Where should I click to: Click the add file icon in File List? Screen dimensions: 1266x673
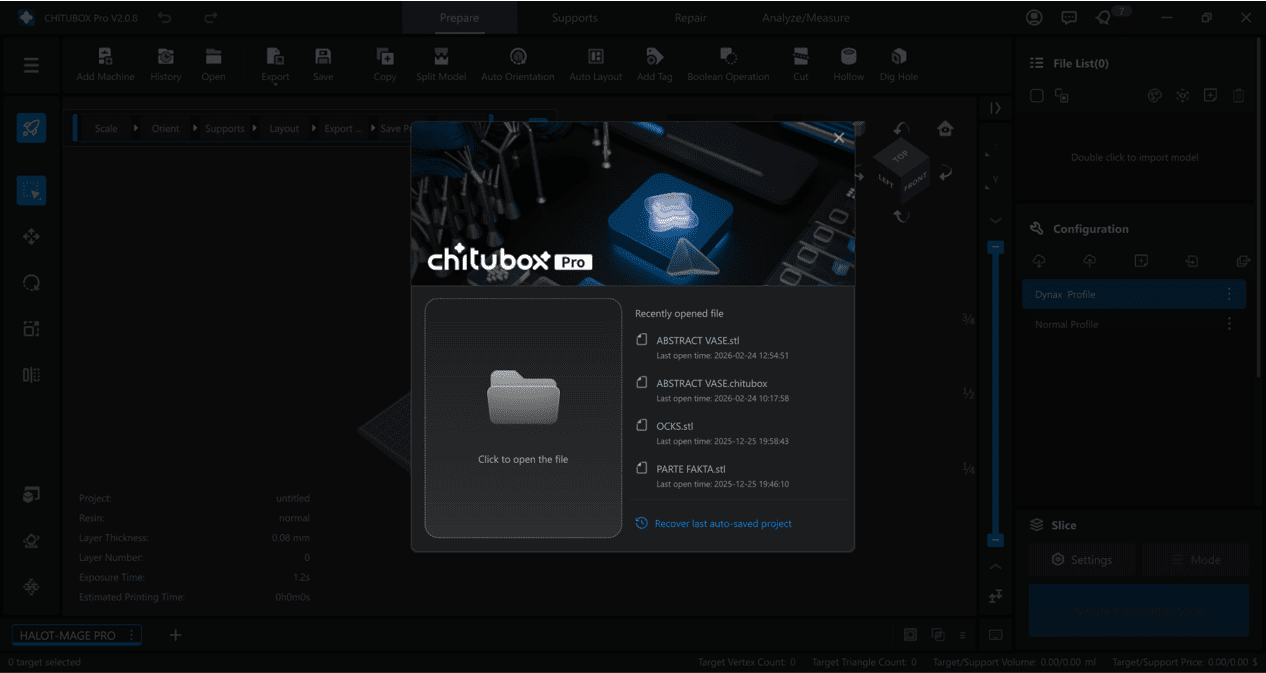pyautogui.click(x=1210, y=96)
